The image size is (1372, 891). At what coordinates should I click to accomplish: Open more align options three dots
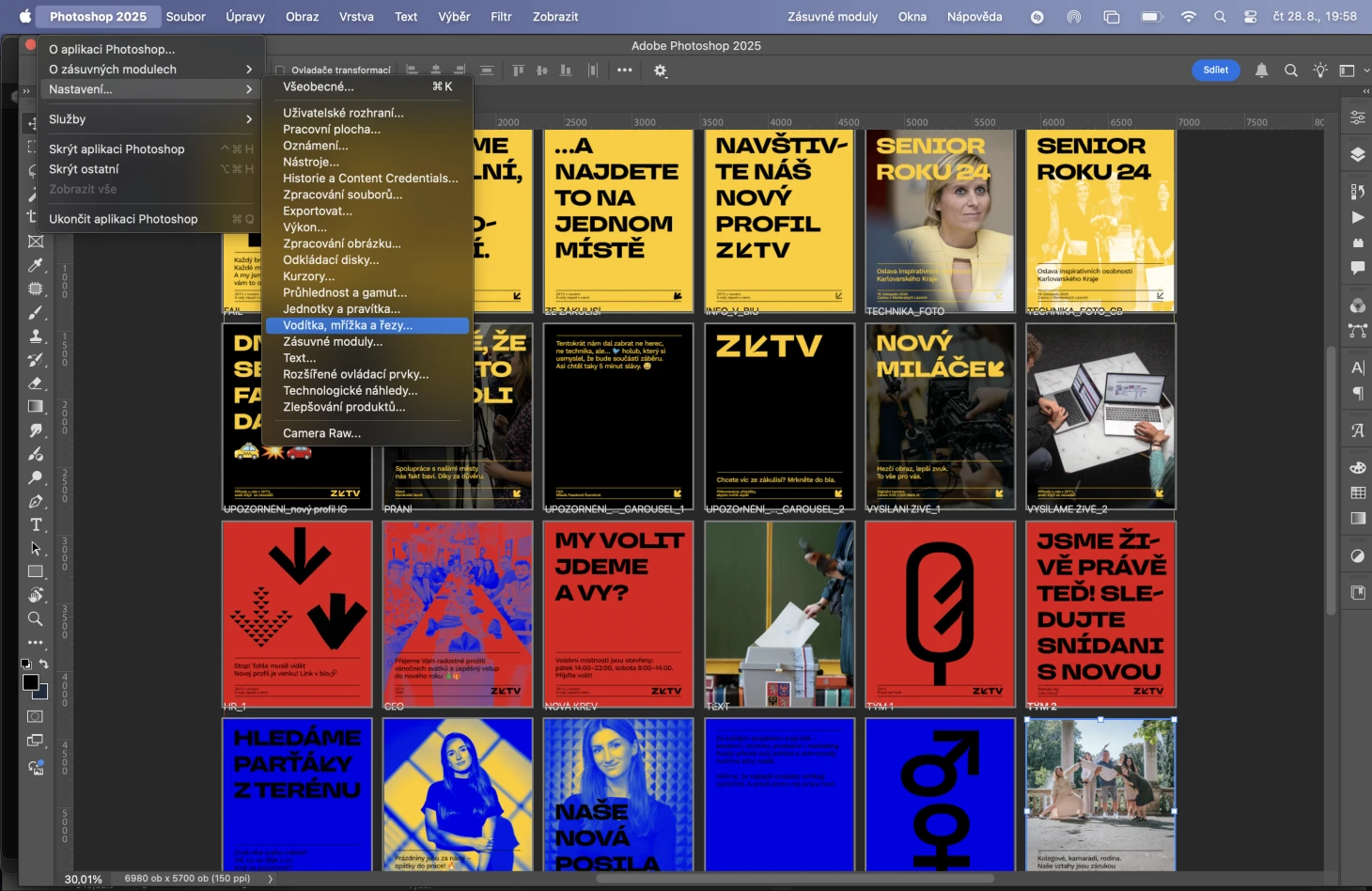625,70
